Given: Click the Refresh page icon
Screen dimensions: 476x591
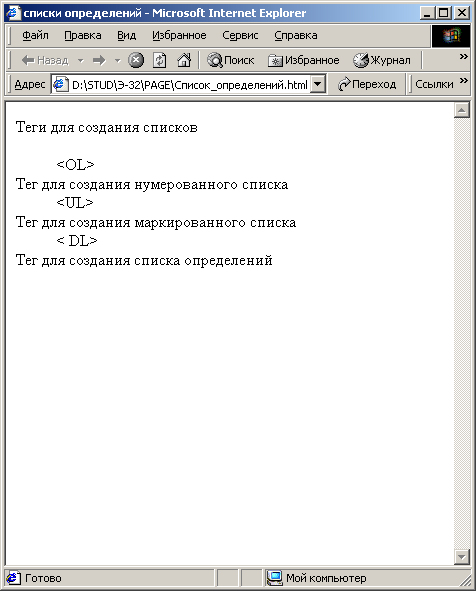Looking at the screenshot, I should (x=159, y=60).
